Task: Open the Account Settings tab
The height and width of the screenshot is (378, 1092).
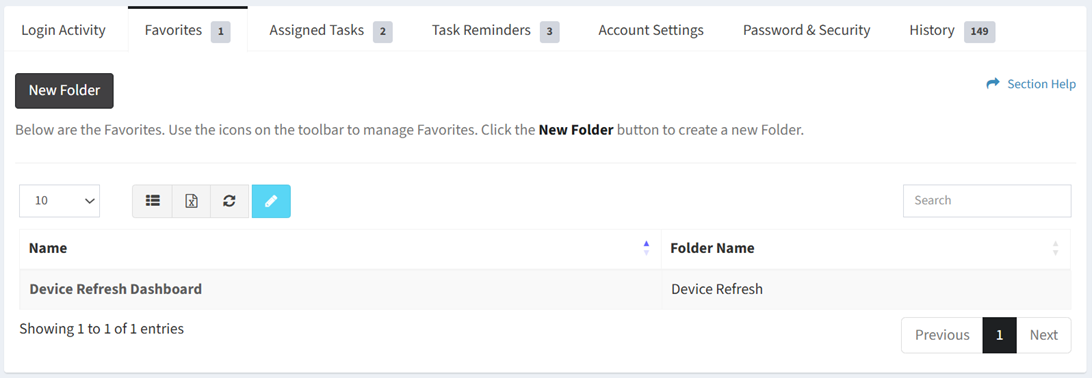Action: point(651,31)
